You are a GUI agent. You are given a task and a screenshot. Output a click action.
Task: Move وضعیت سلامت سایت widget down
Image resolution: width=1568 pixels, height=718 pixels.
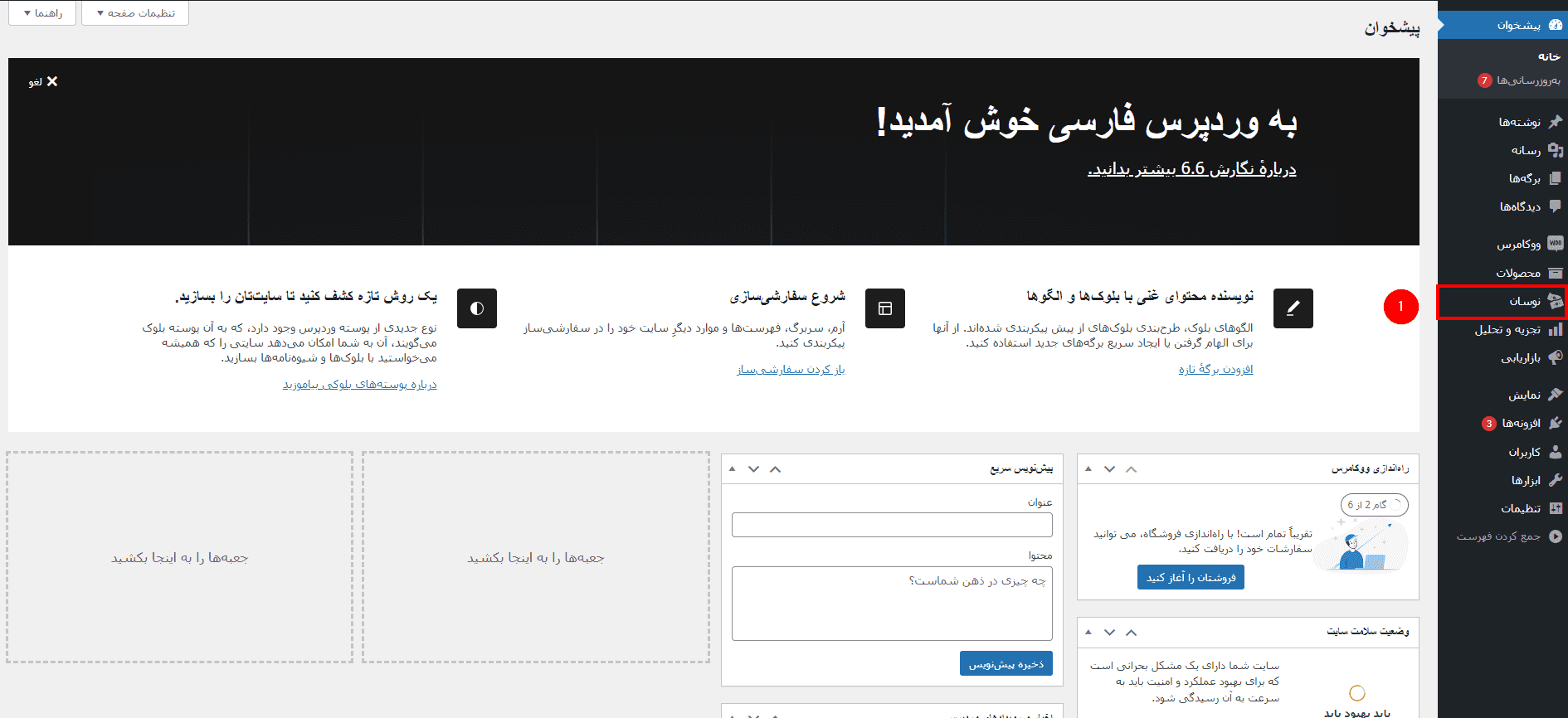(1109, 633)
